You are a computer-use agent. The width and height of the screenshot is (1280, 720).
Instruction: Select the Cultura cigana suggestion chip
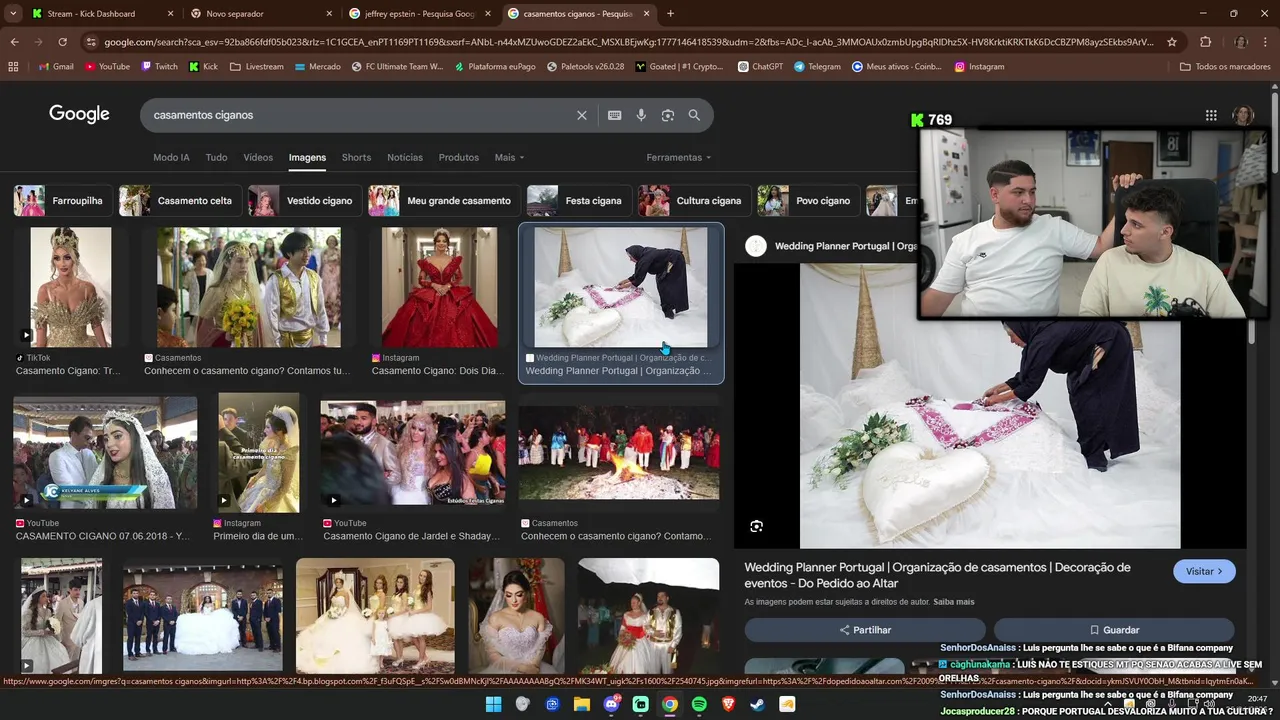693,201
